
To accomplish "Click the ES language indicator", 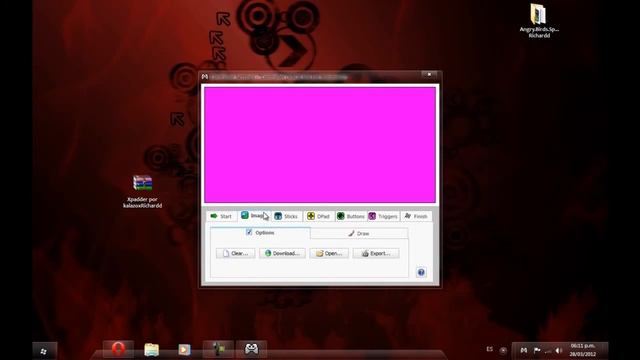I will [x=489, y=349].
